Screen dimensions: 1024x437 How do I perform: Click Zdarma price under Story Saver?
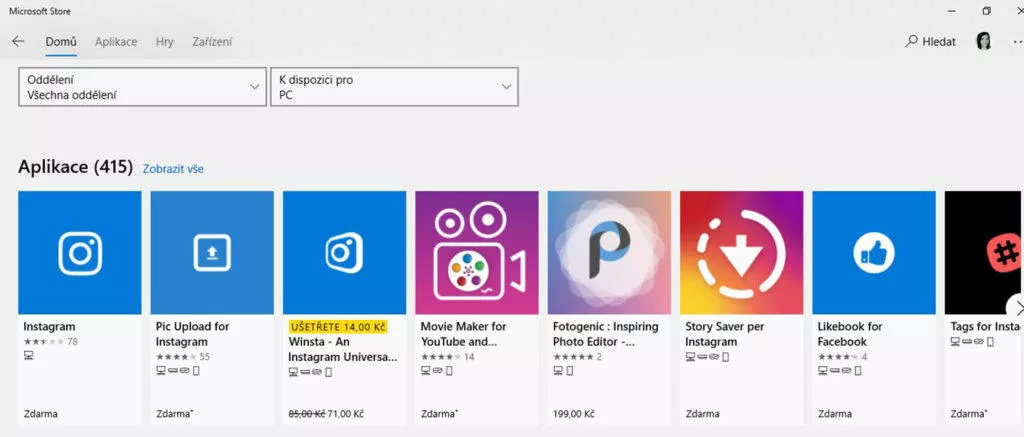703,414
